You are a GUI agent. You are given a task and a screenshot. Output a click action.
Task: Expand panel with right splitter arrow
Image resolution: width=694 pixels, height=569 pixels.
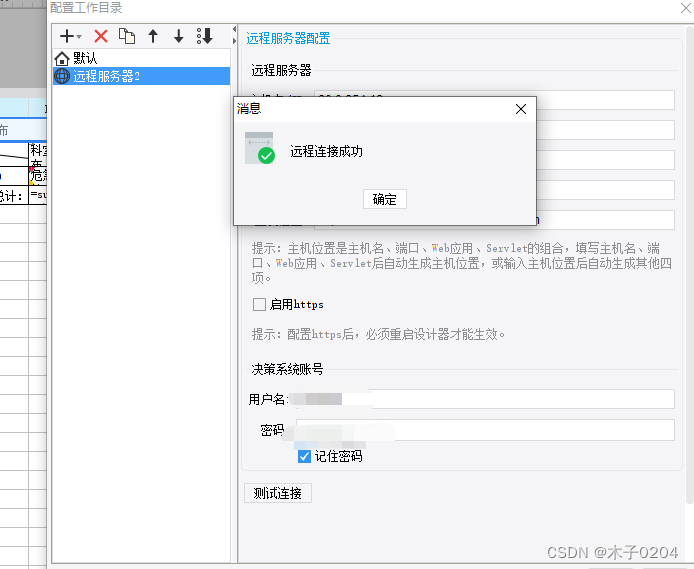[x=234, y=41]
